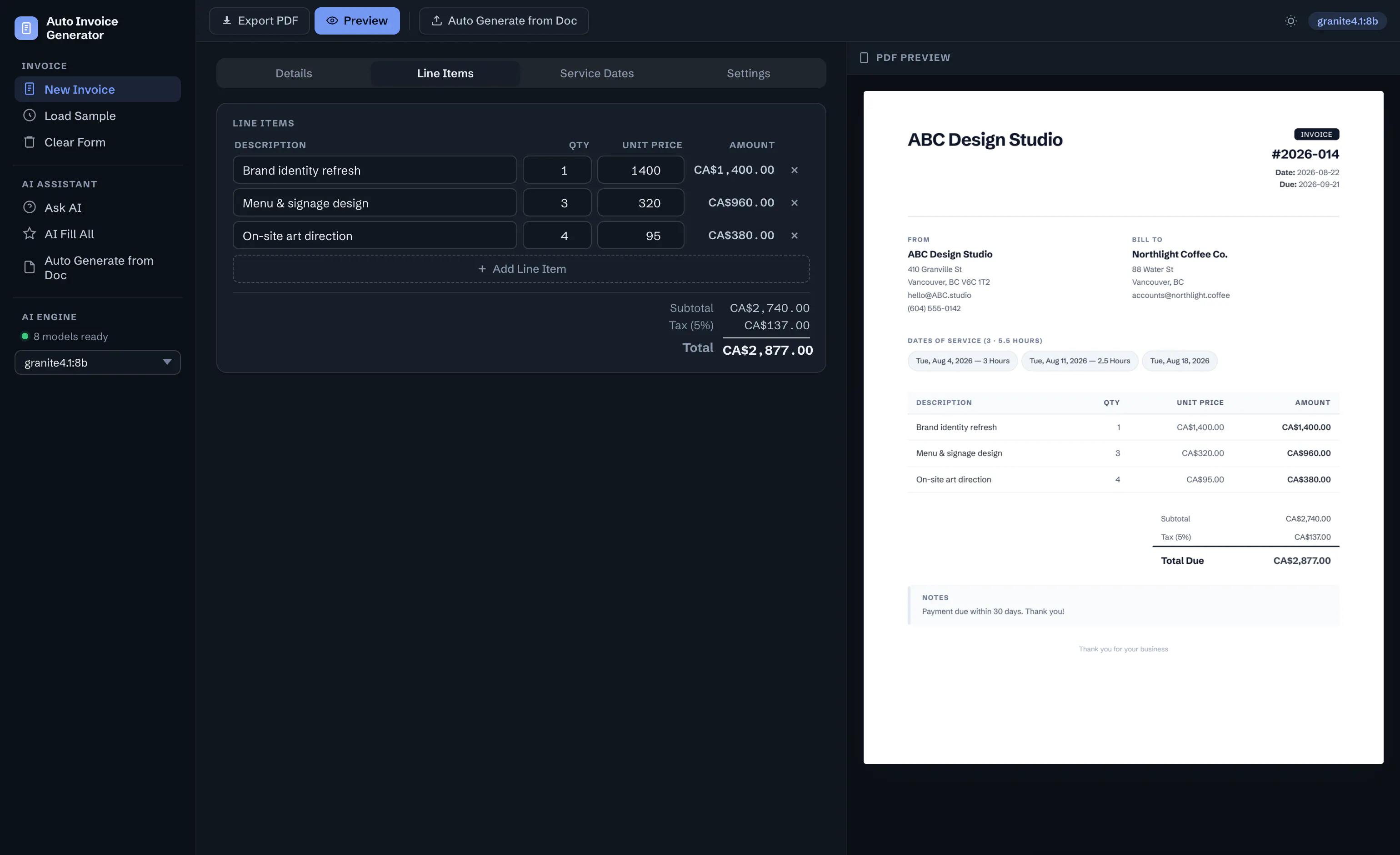Click the quantity field showing 1
Image resolution: width=1400 pixels, height=855 pixels.
click(x=557, y=170)
